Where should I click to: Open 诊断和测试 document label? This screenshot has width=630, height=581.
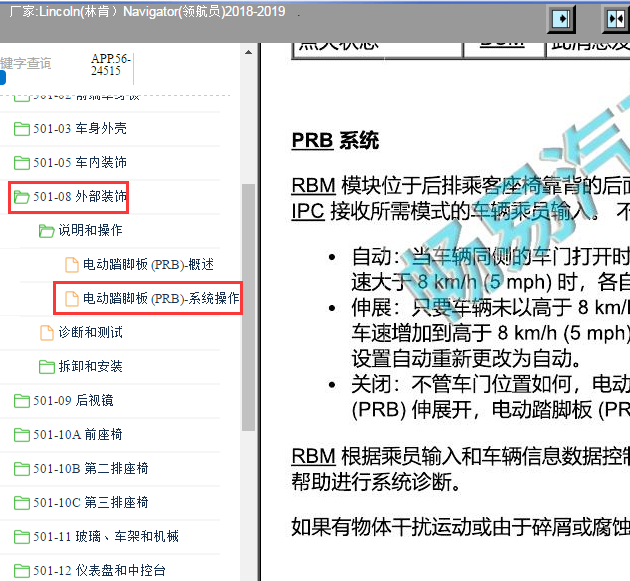(x=90, y=332)
